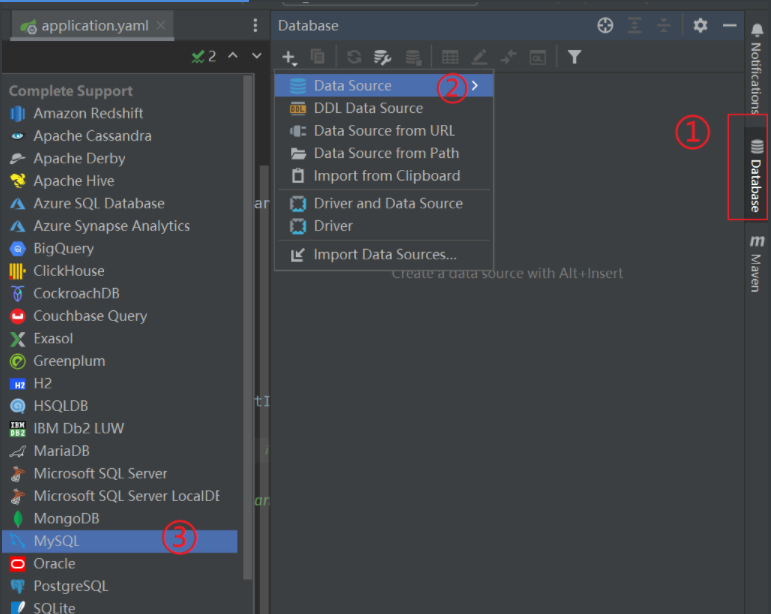Choose HSQLDB data source

point(120,406)
